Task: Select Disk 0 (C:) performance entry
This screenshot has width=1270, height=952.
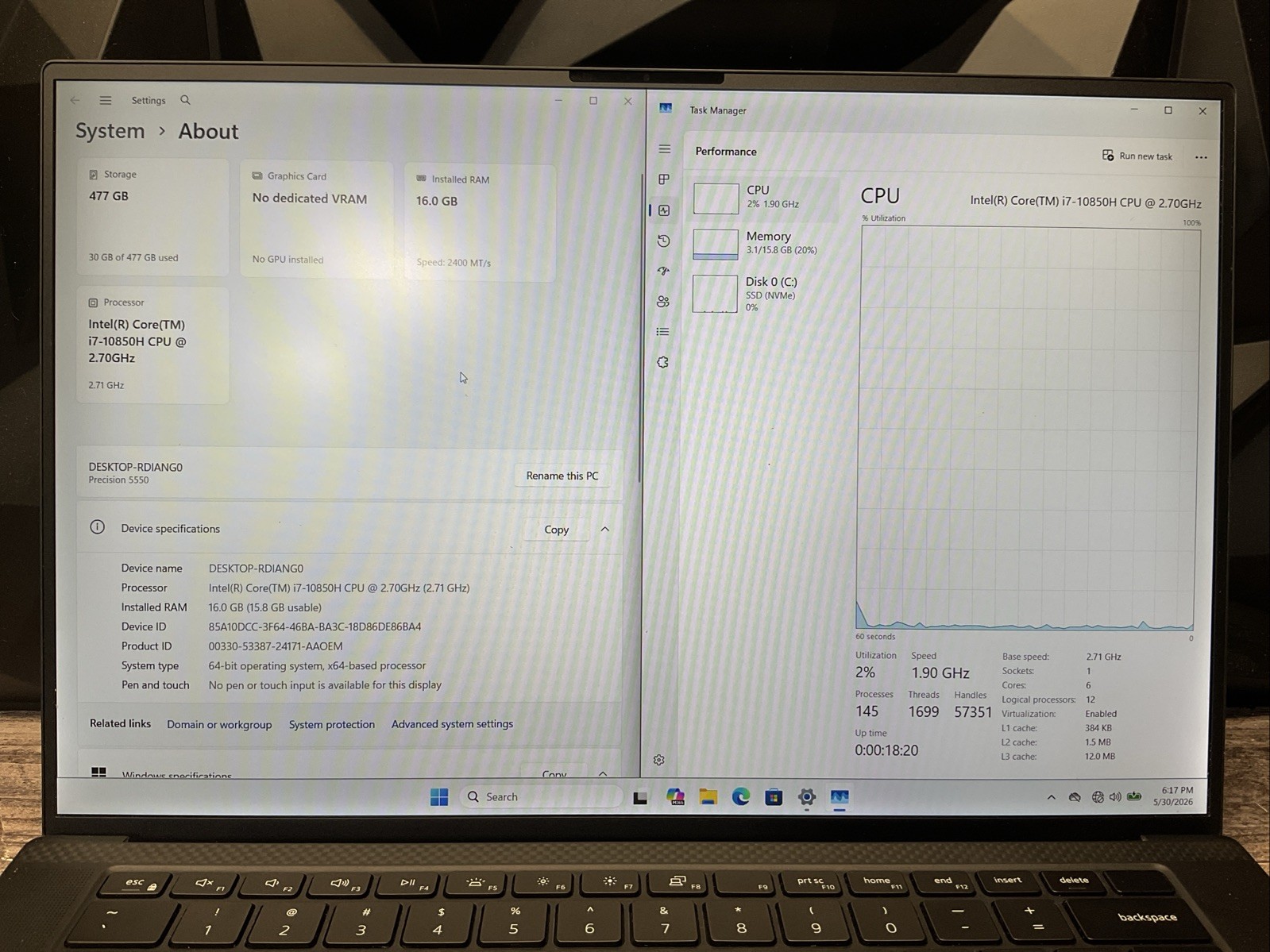Action: coord(764,293)
